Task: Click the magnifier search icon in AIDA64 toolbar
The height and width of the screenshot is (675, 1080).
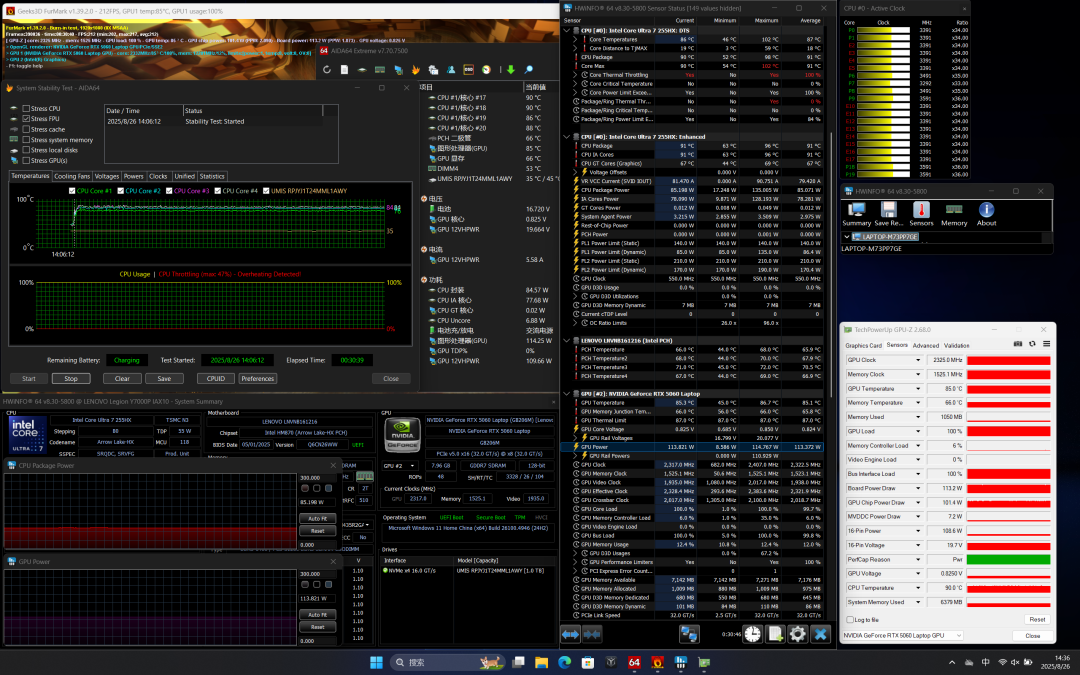Action: 528,70
